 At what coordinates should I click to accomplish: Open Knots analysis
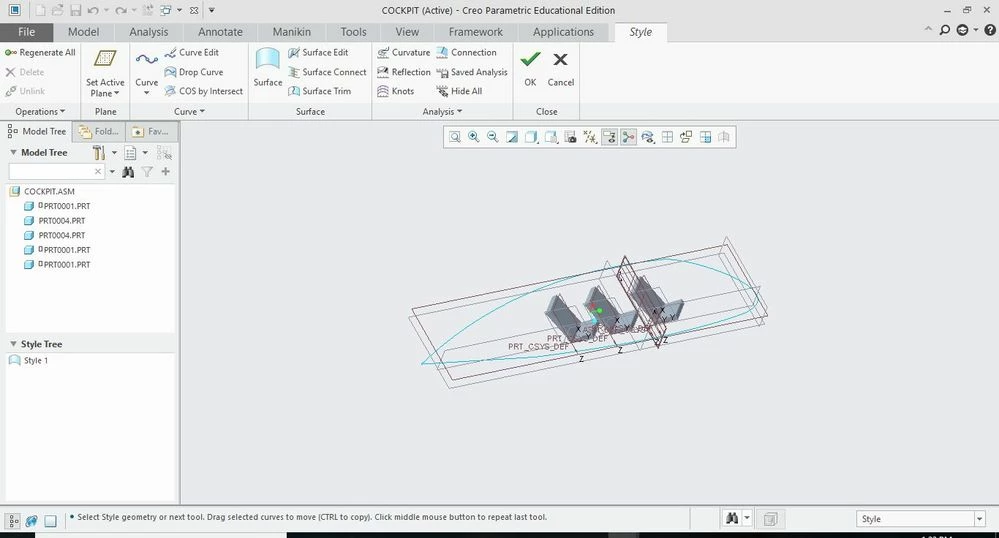[x=396, y=91]
